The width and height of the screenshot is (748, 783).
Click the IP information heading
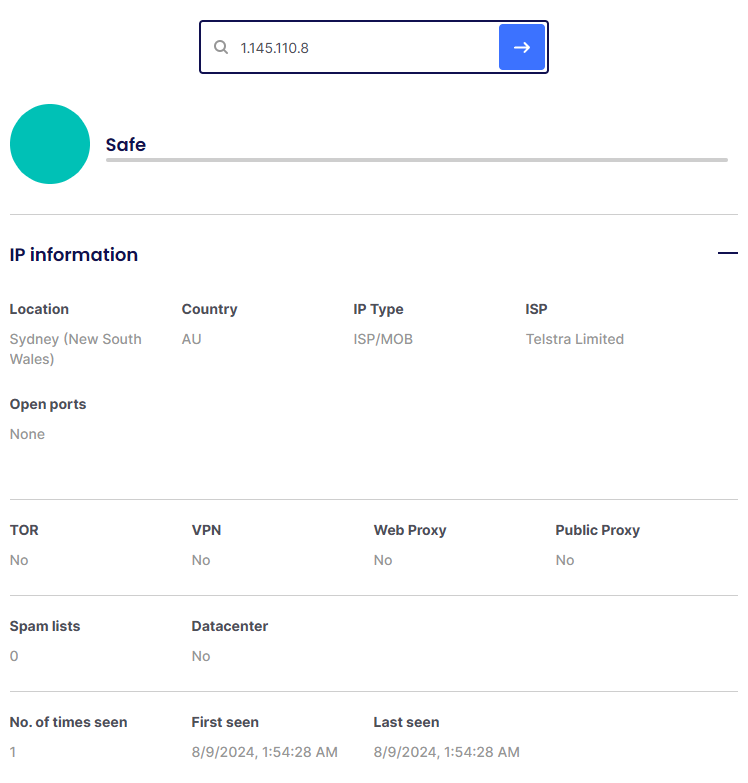click(x=74, y=255)
